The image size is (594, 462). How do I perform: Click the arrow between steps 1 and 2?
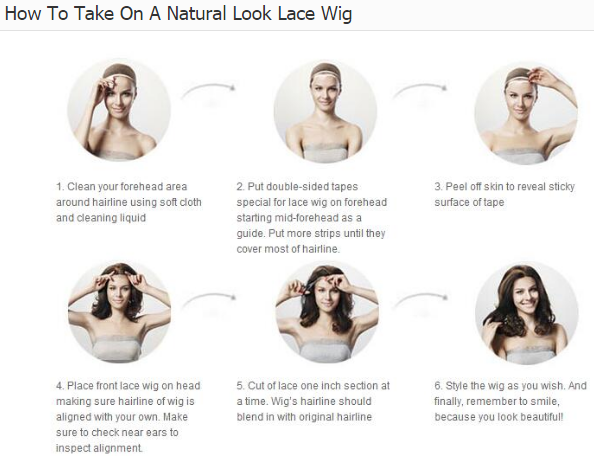click(x=208, y=91)
